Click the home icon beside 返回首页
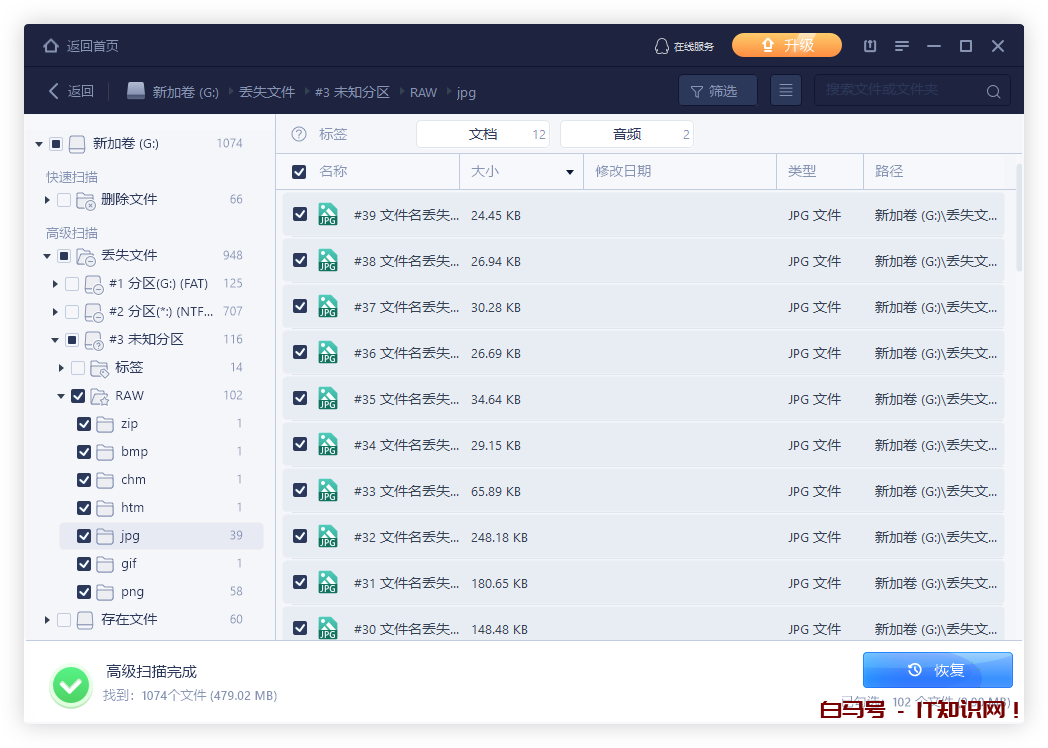1048x748 pixels. (x=49, y=45)
